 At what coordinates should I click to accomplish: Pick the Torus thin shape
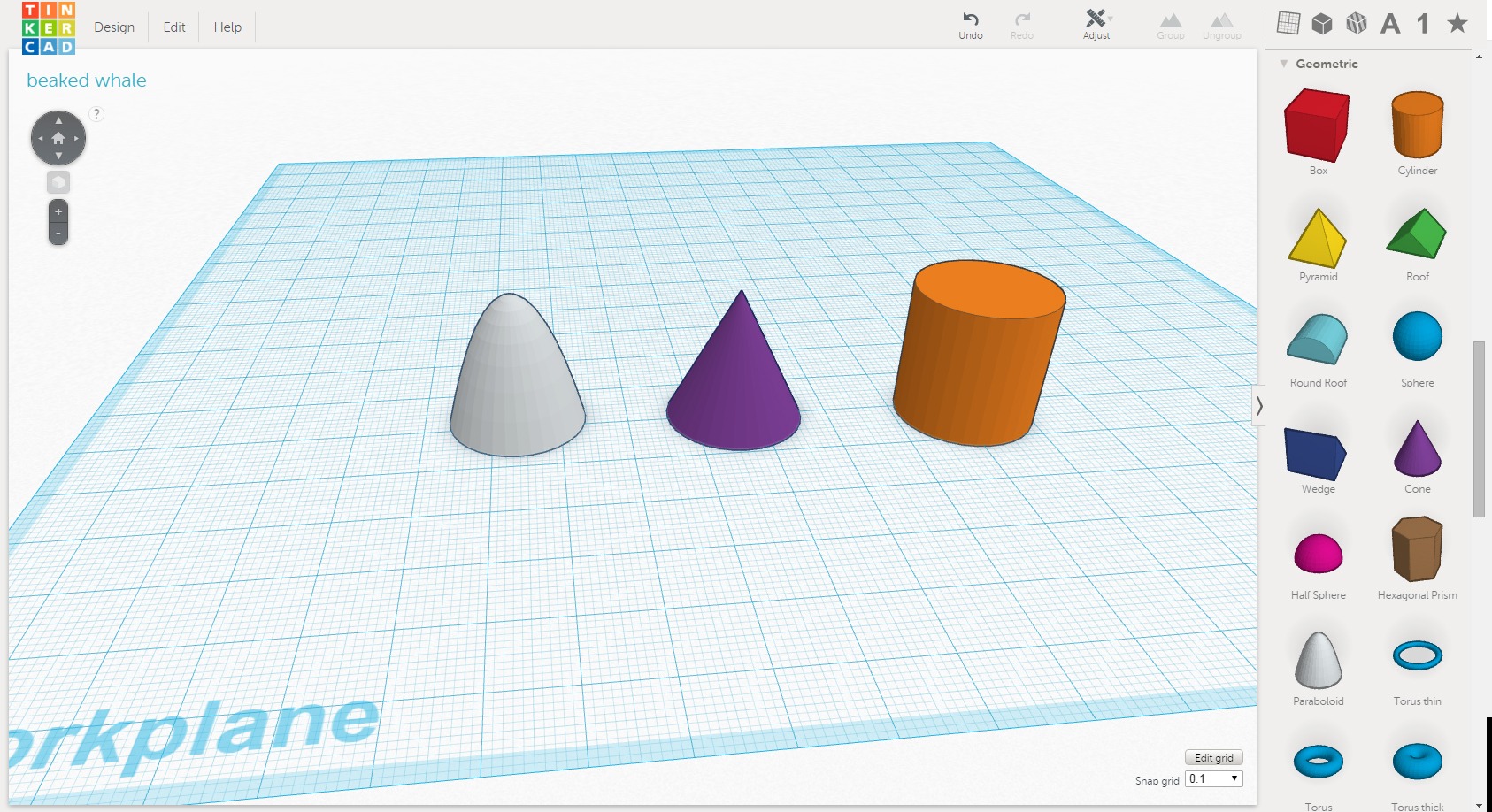pos(1418,655)
